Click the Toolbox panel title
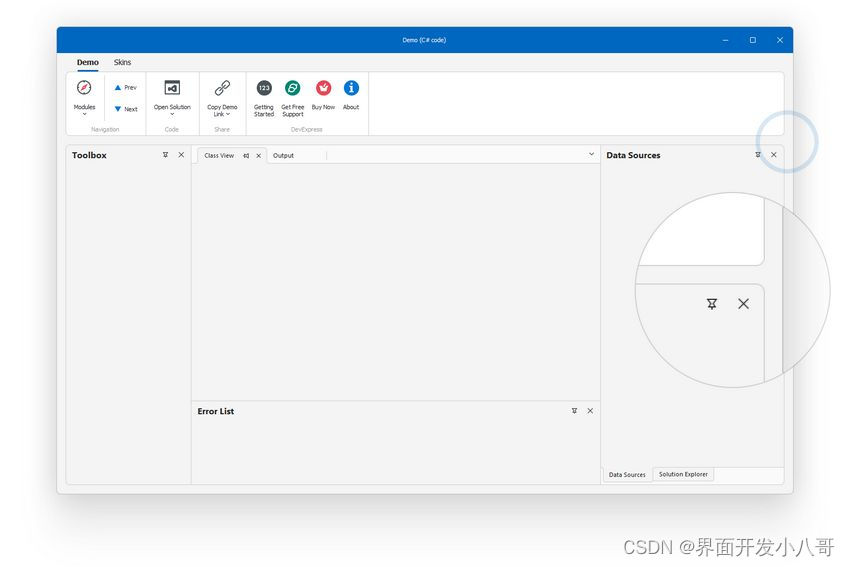This screenshot has height=567, width=850. click(x=89, y=155)
